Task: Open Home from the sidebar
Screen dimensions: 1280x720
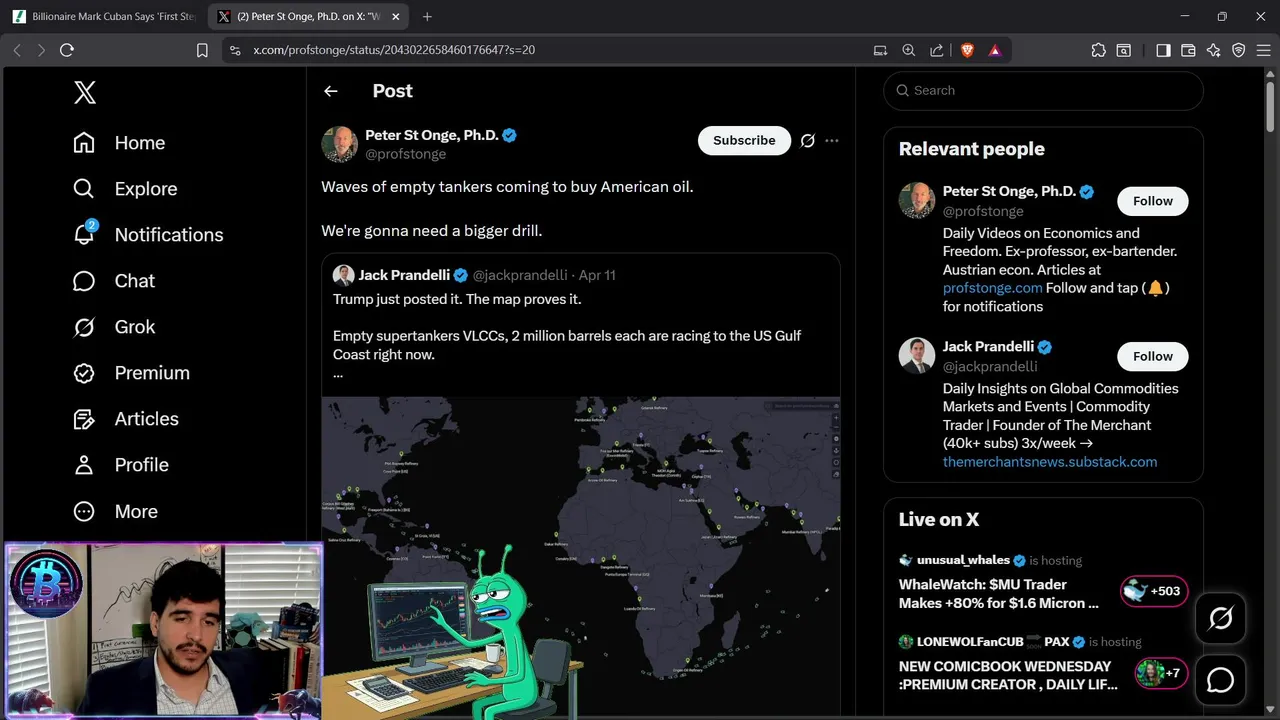Action: 119,143
